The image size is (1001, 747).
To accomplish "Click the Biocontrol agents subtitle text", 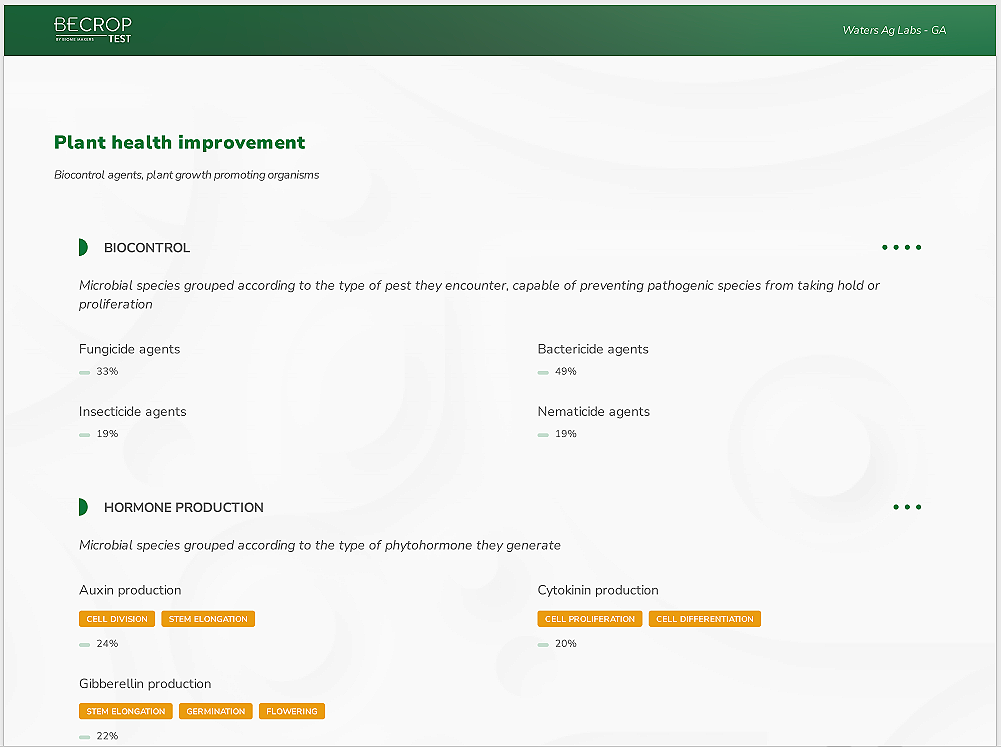I will pyautogui.click(x=186, y=175).
